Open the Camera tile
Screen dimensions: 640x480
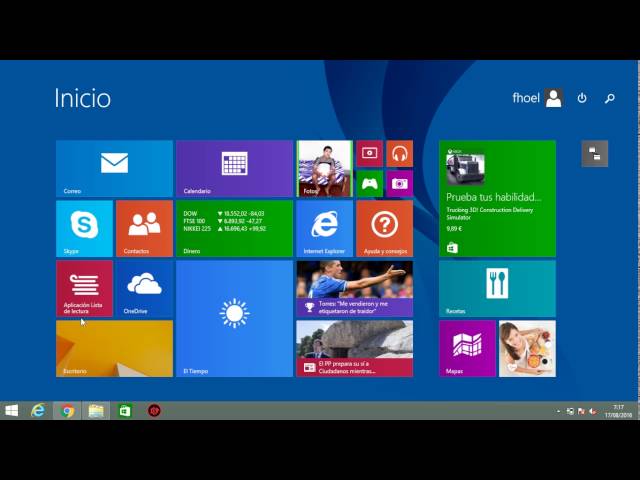pyautogui.click(x=400, y=184)
